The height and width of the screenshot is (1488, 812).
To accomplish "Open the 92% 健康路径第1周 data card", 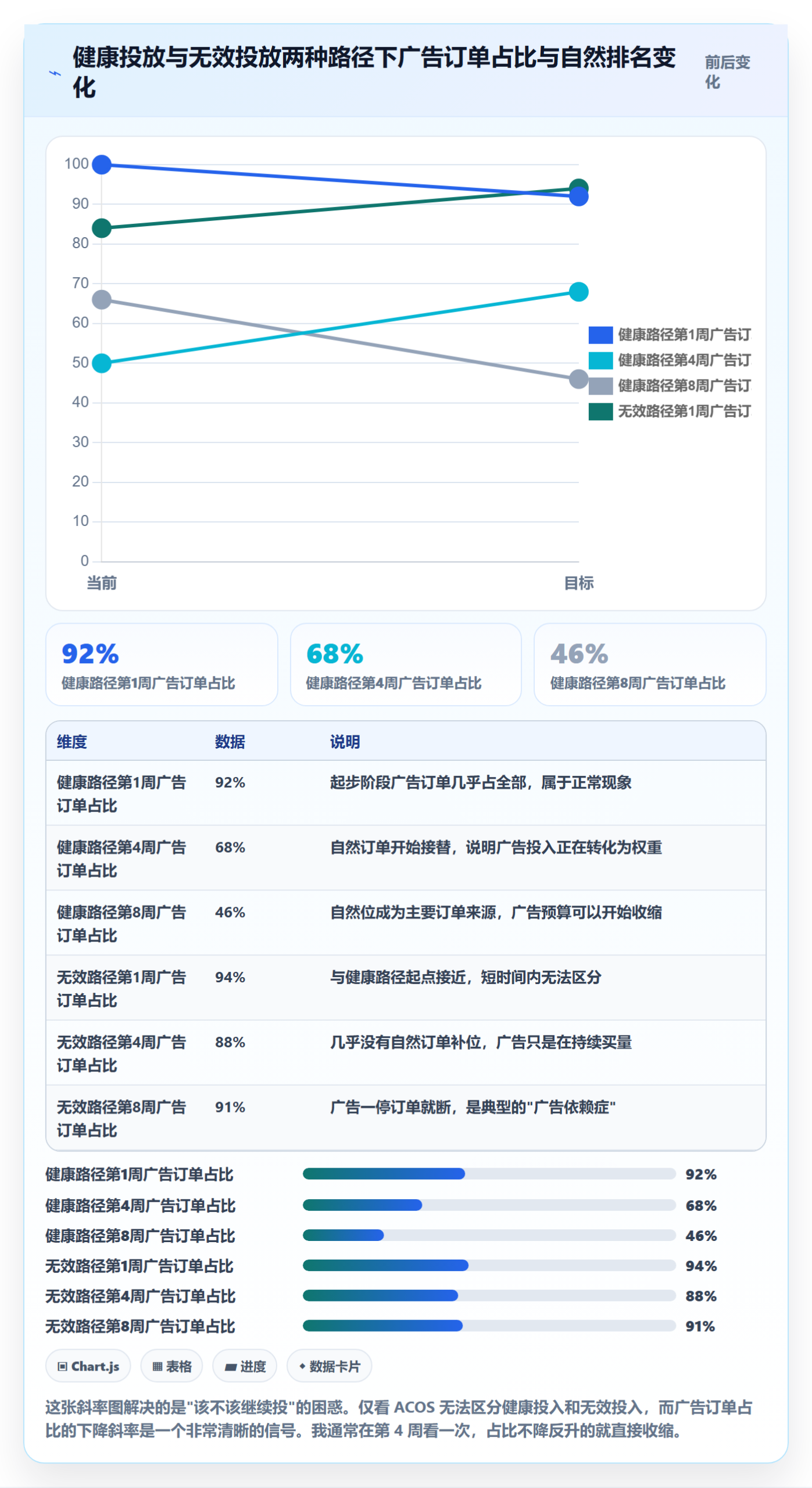I will 162,664.
